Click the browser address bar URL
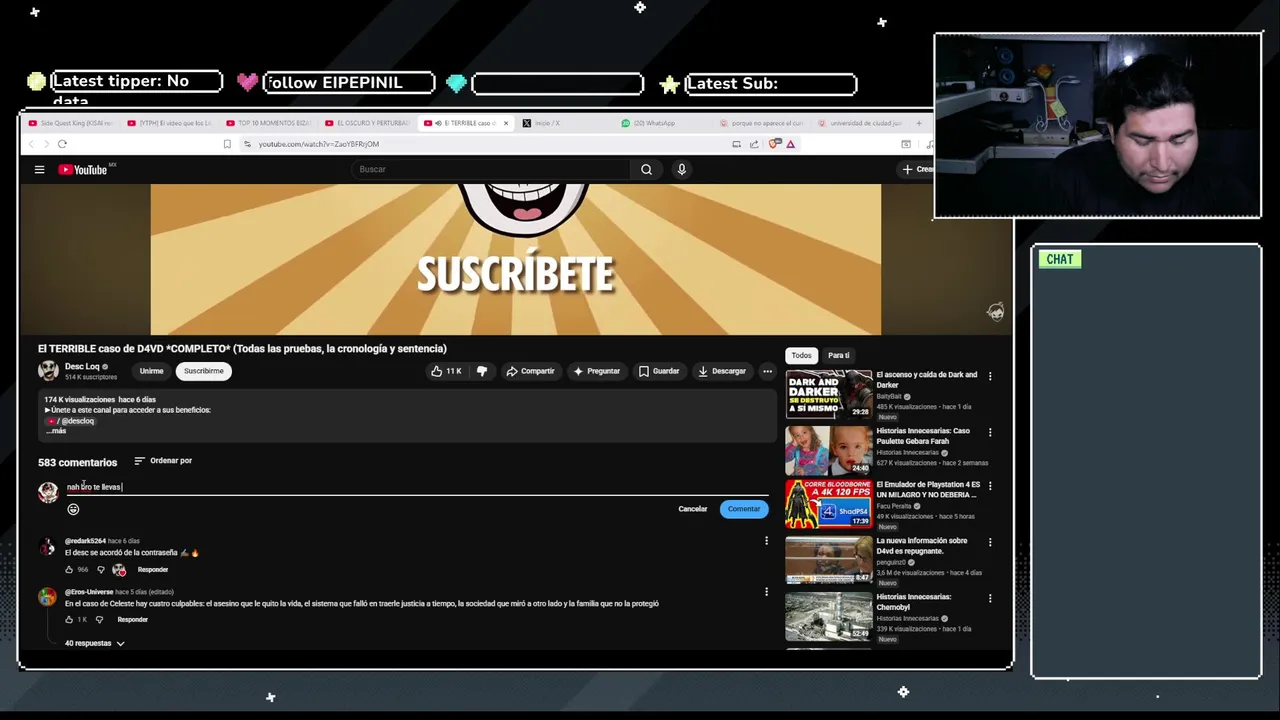The width and height of the screenshot is (1280, 720). [x=319, y=144]
